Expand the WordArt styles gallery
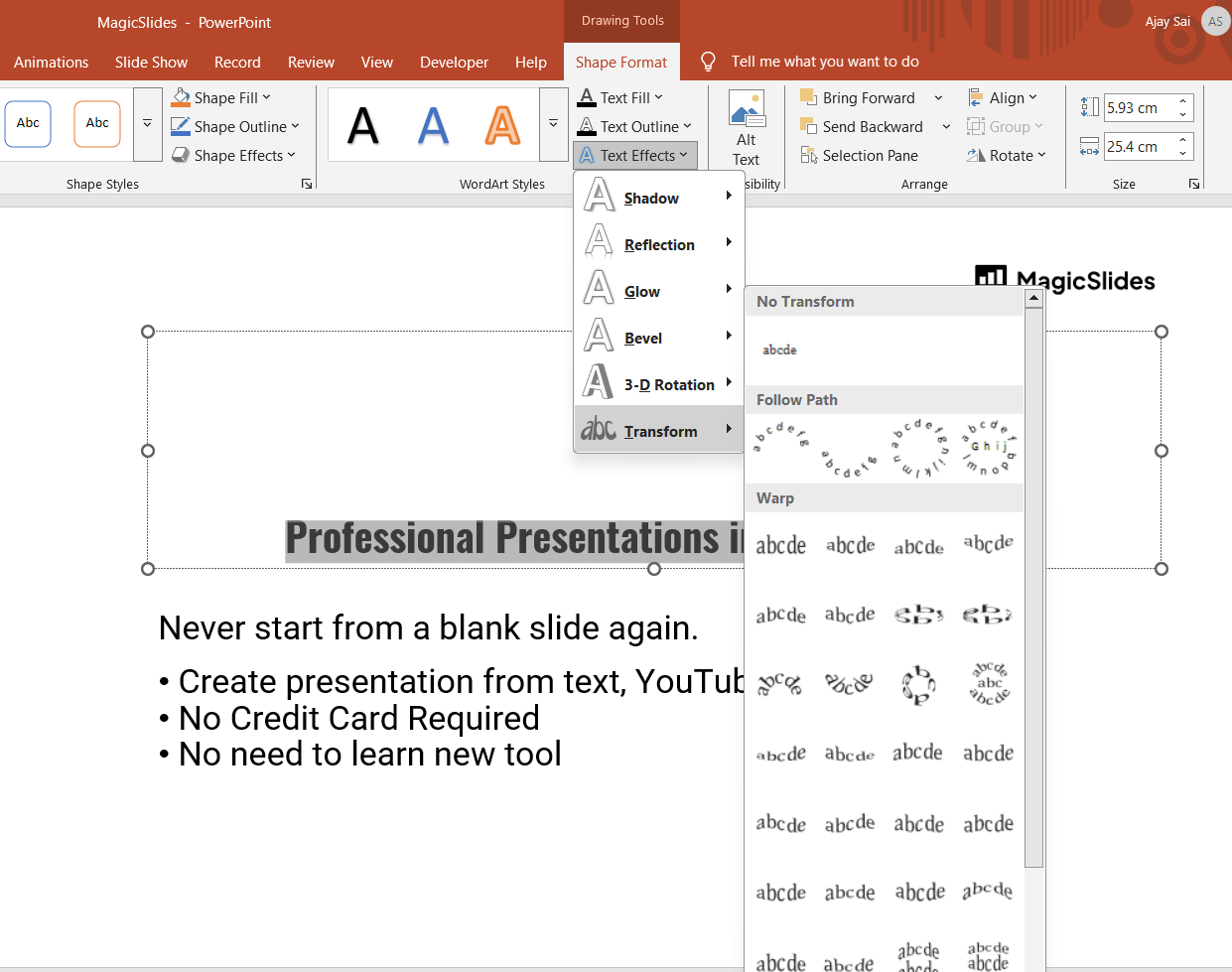The height and width of the screenshot is (972, 1232). (553, 124)
